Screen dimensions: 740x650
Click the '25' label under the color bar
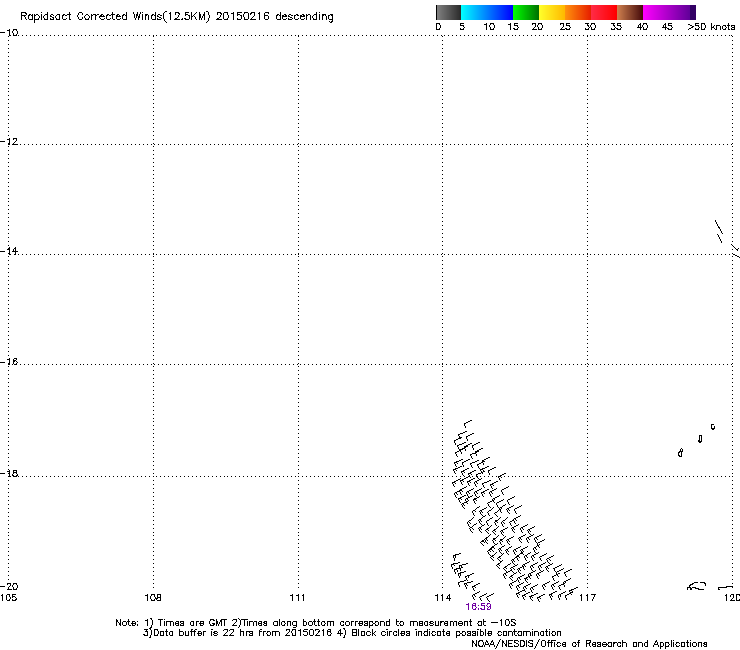coord(565,27)
